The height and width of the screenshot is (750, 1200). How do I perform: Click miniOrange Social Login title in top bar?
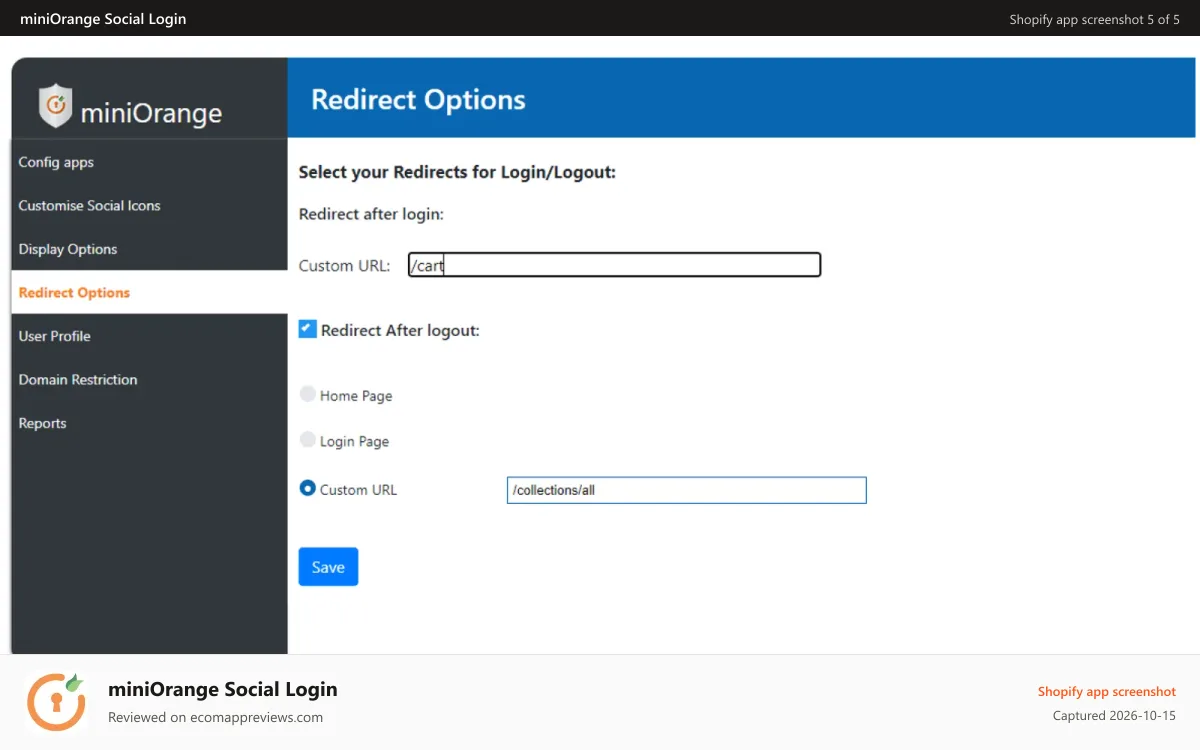click(x=103, y=18)
